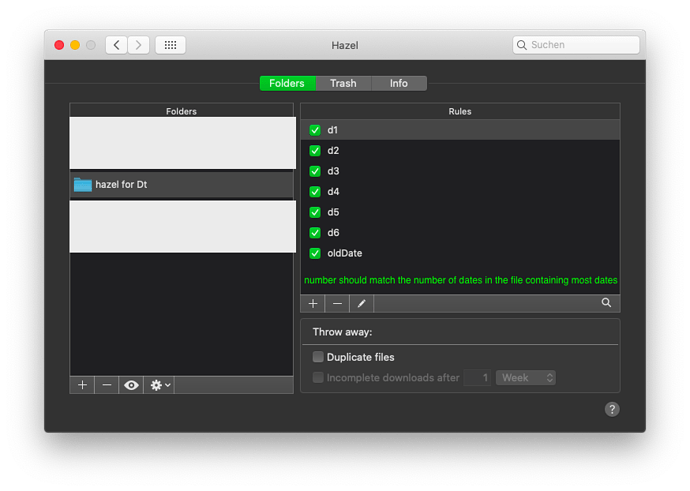Click the add folder plus button
The height and width of the screenshot is (491, 690).
pyautogui.click(x=82, y=385)
